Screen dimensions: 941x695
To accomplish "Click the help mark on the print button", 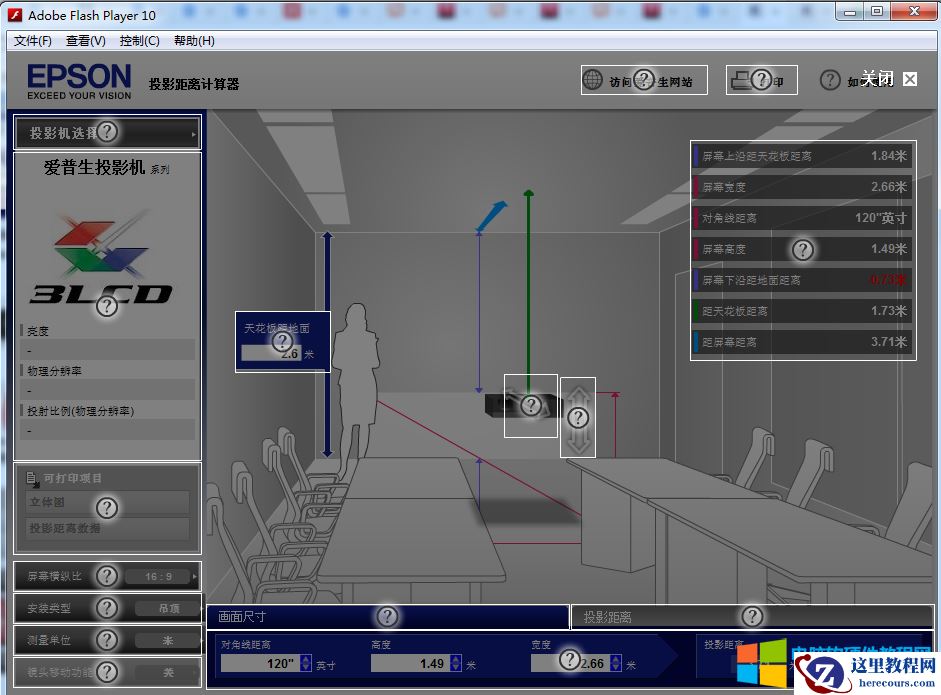I will (x=761, y=79).
